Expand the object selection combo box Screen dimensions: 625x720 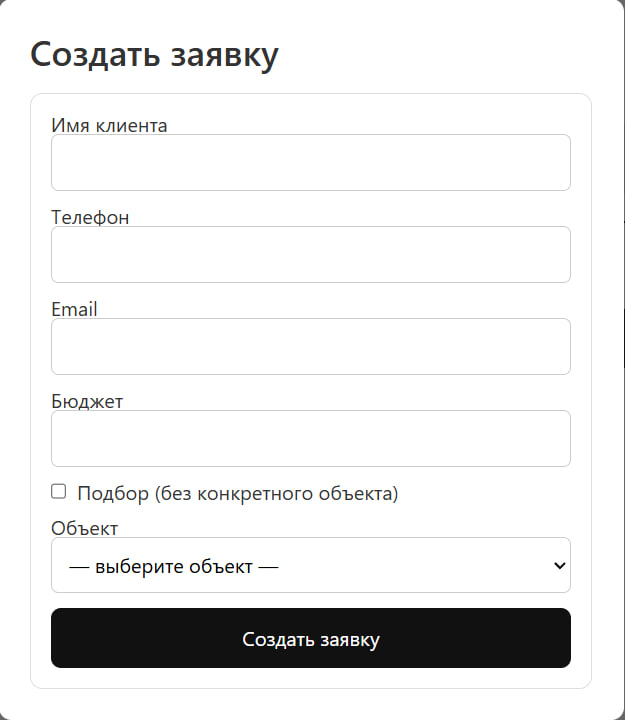[x=310, y=566]
